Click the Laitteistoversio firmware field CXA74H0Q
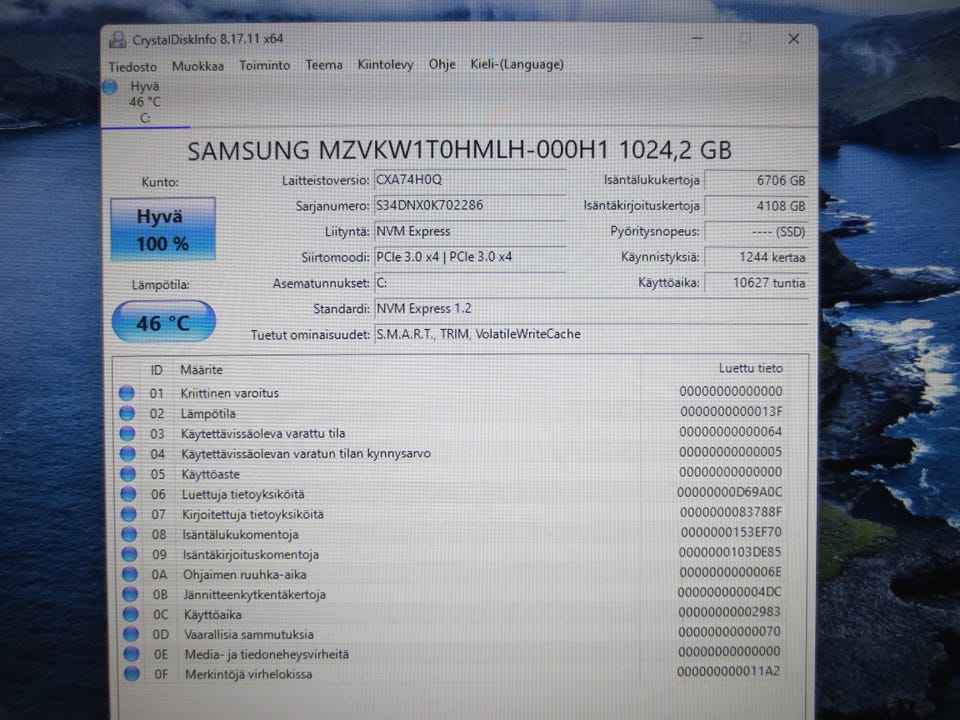The image size is (960, 720). (470, 180)
